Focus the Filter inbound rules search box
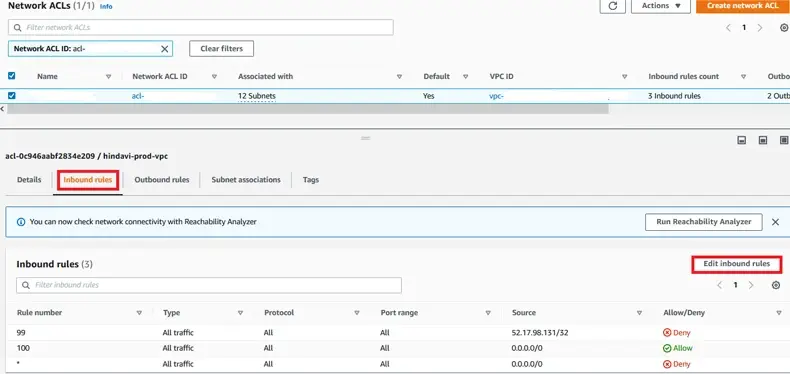 coord(209,285)
